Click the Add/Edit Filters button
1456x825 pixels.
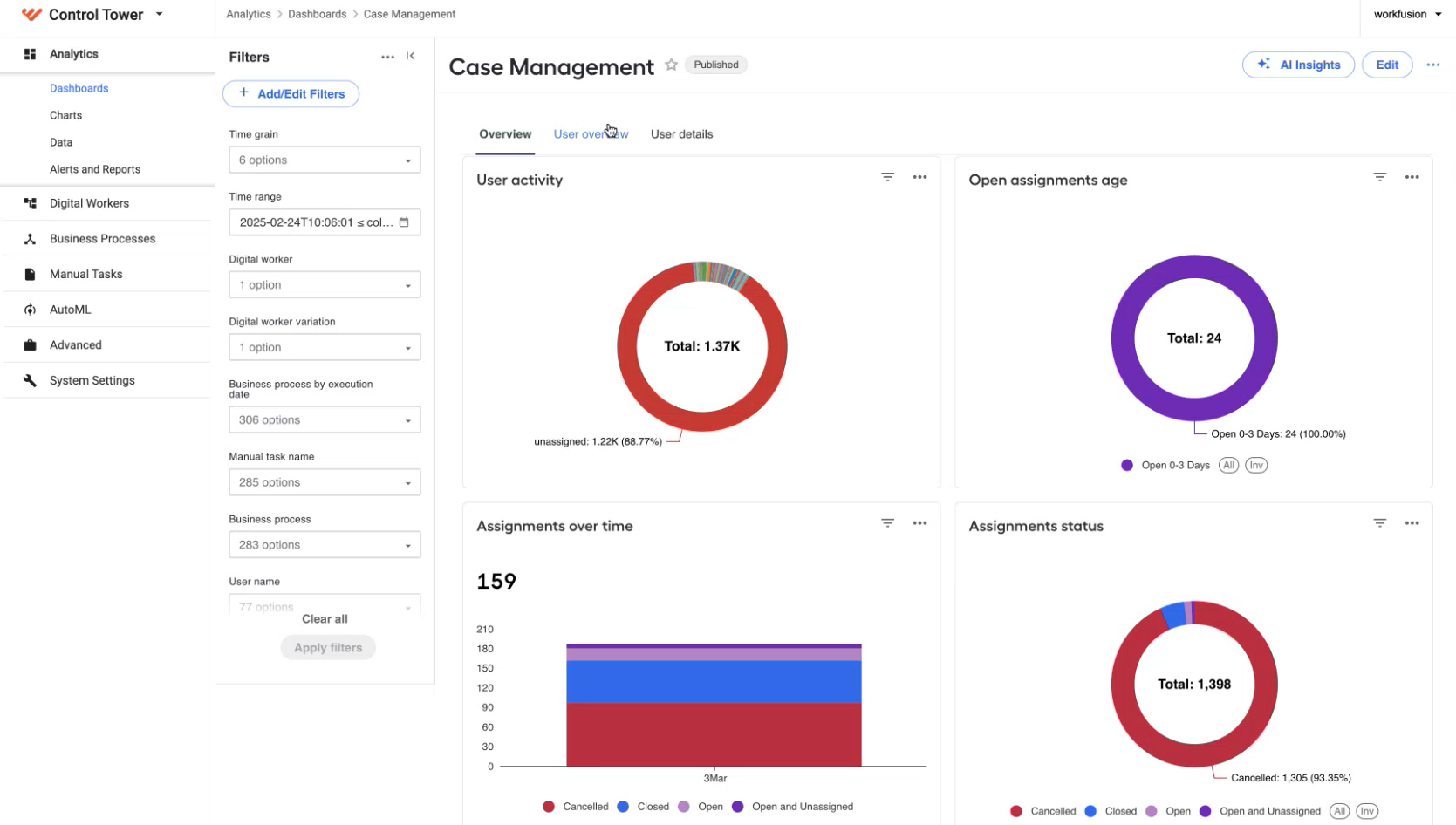291,94
